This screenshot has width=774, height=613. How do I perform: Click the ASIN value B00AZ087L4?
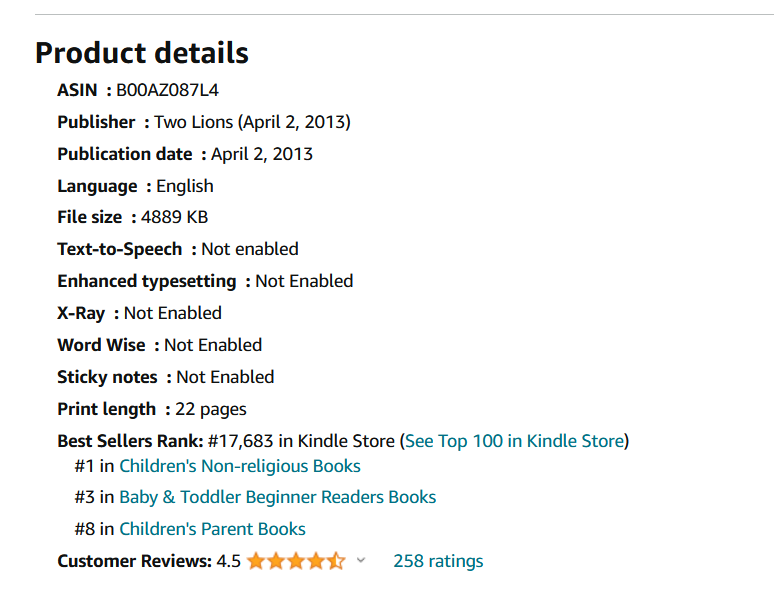coord(167,90)
